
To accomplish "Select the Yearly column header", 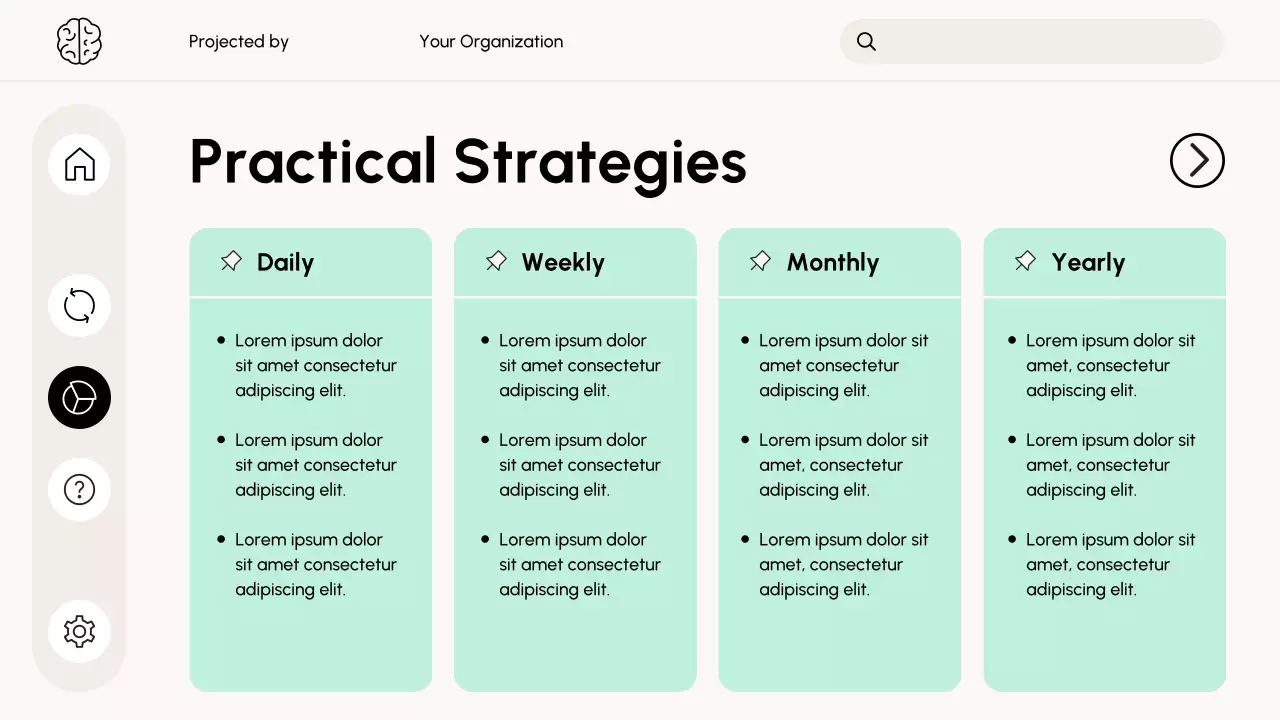I will 1088,263.
